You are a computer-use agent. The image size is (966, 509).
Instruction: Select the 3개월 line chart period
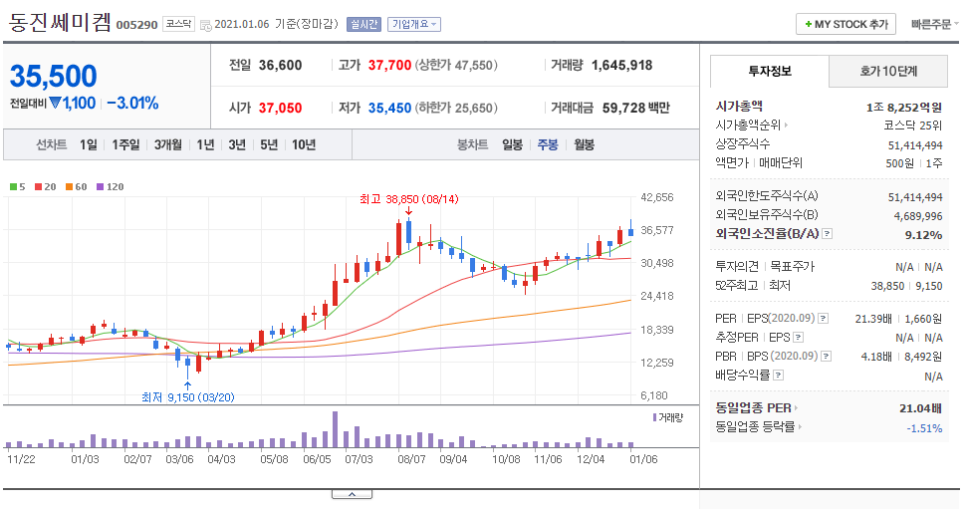(168, 145)
